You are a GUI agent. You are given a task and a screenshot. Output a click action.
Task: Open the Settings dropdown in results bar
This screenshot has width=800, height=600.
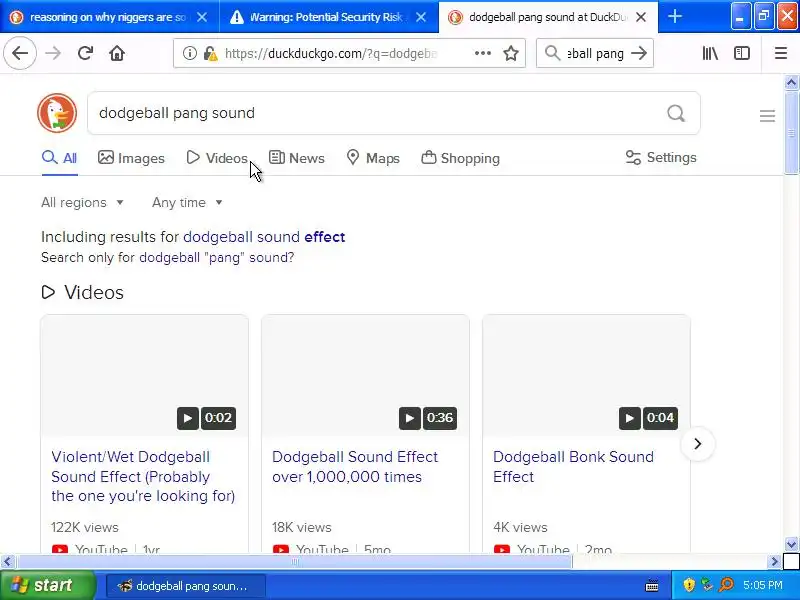[661, 158]
